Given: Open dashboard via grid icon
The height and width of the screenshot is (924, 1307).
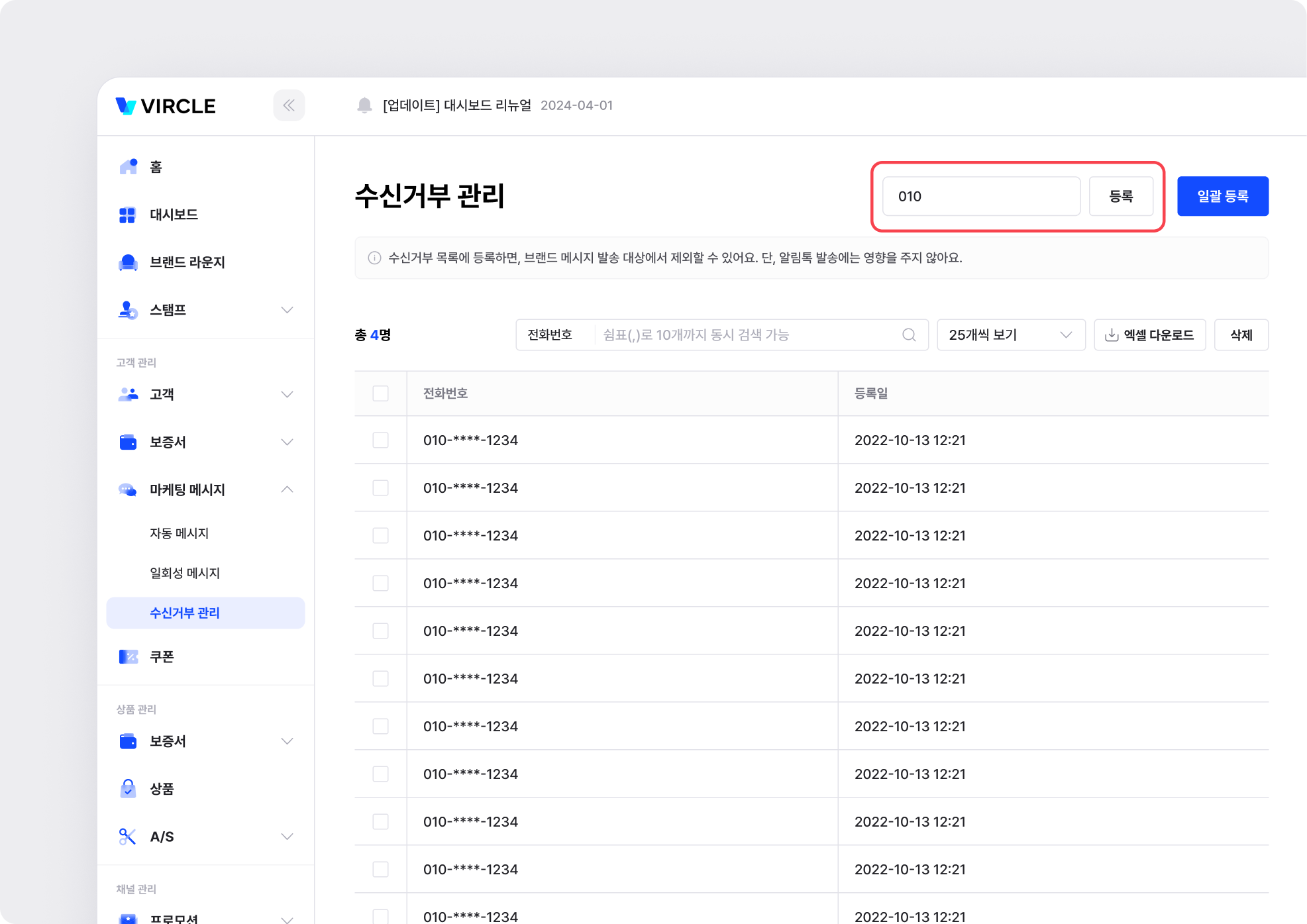Looking at the screenshot, I should point(127,215).
